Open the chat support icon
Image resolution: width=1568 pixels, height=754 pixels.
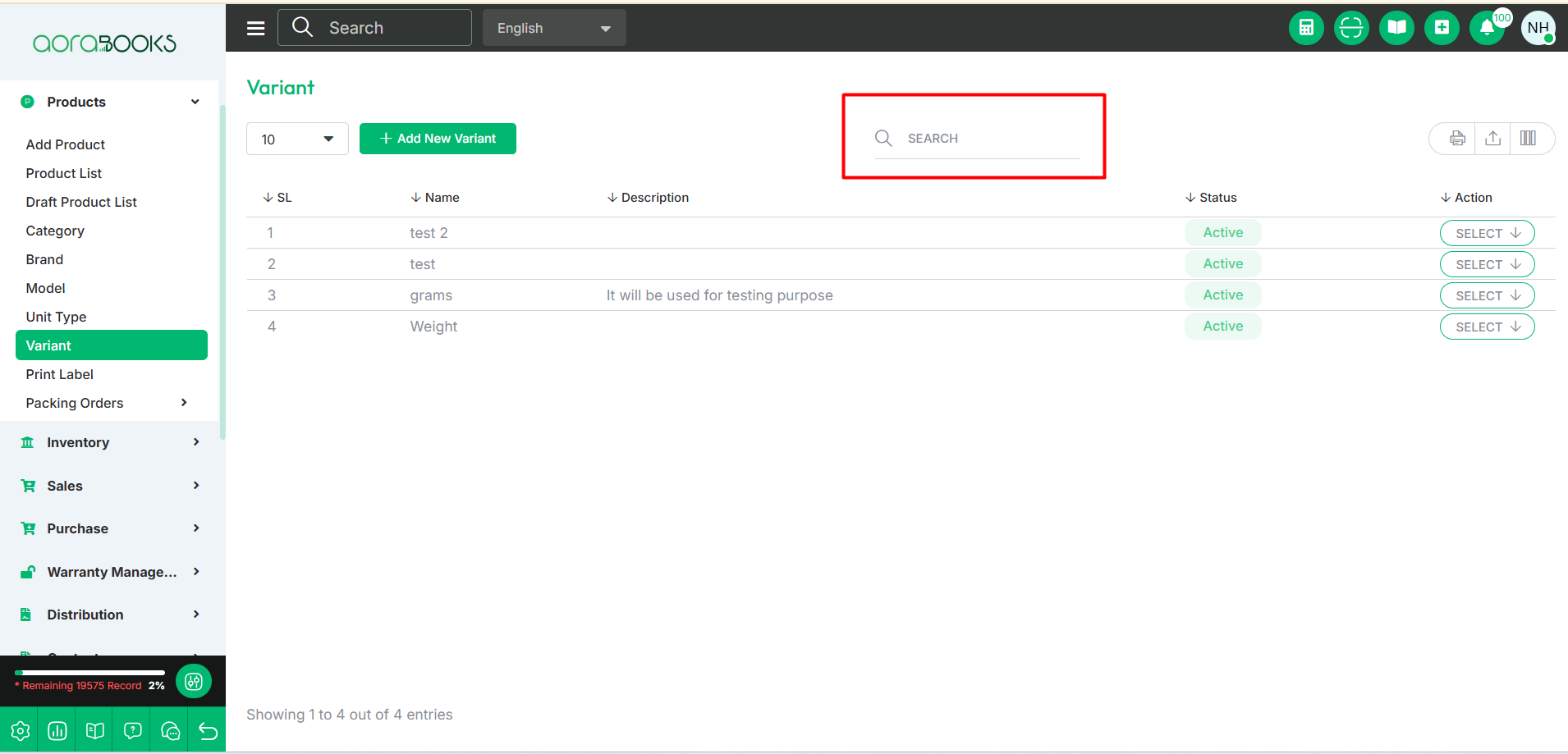click(x=171, y=731)
